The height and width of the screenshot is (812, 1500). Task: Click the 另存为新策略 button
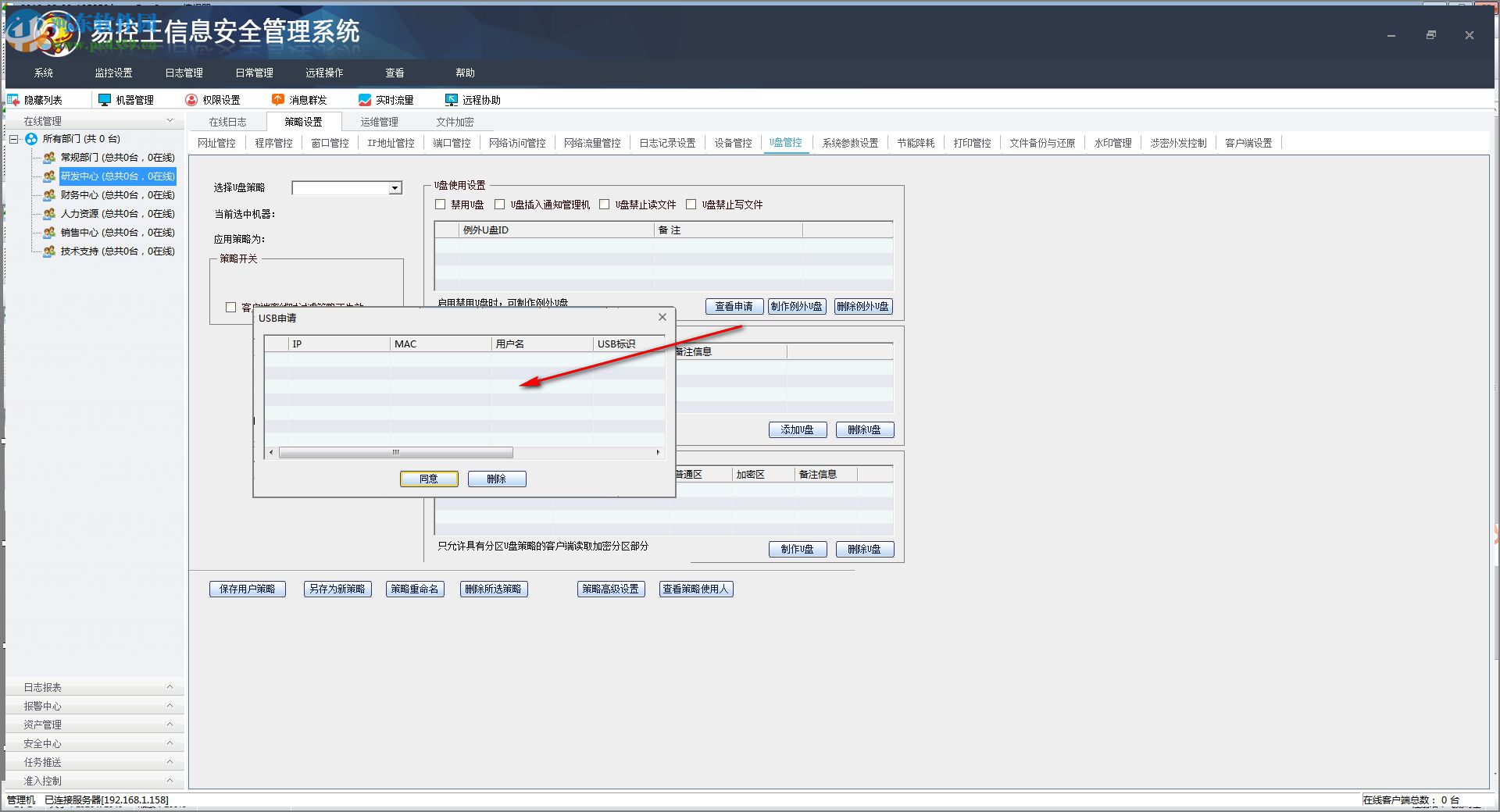337,589
